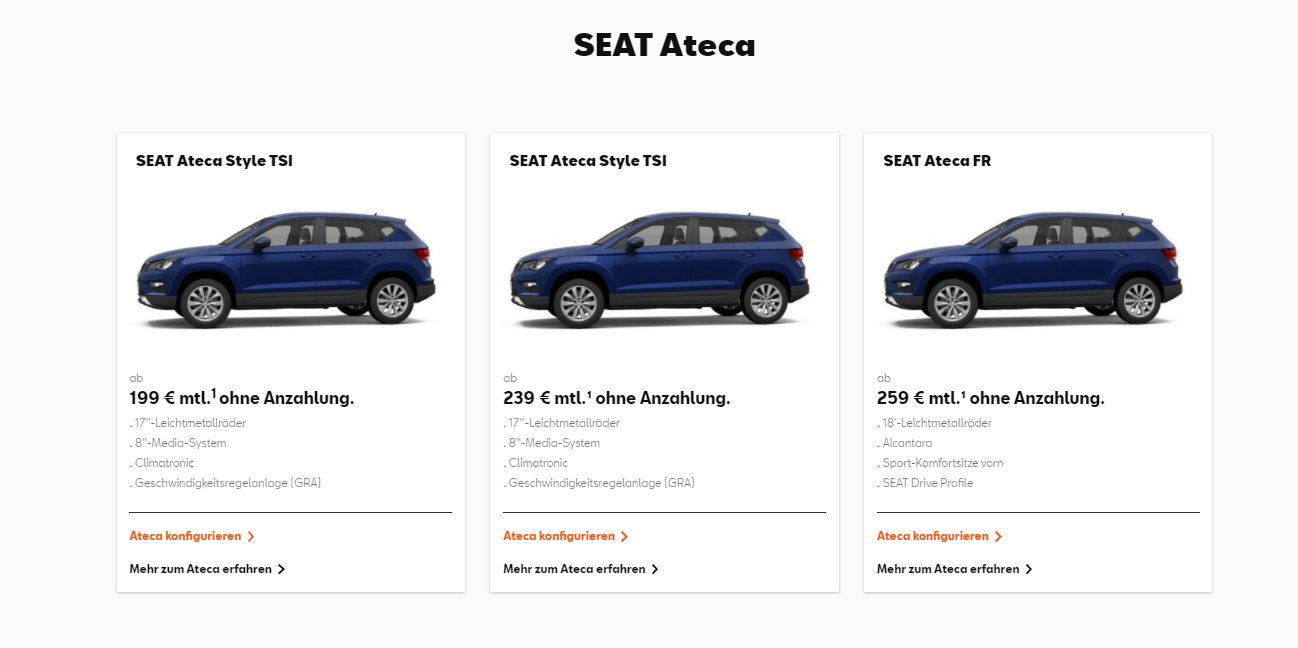Configure the Ateca FR via Ateca konfigurieren
This screenshot has height=648, width=1298.
point(933,536)
